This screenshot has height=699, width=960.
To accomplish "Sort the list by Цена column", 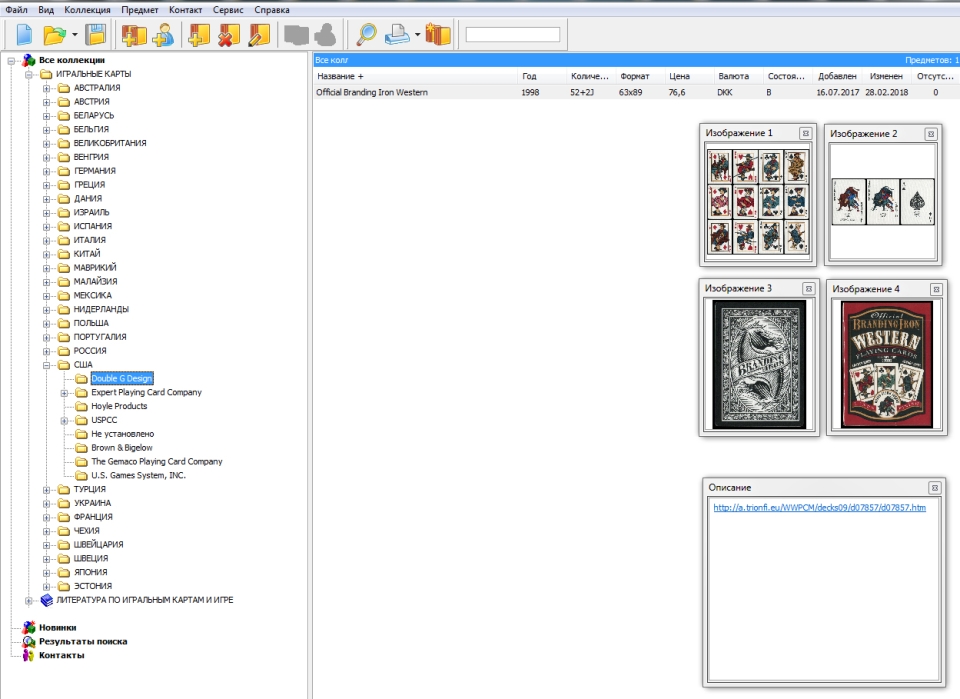I will [x=689, y=77].
